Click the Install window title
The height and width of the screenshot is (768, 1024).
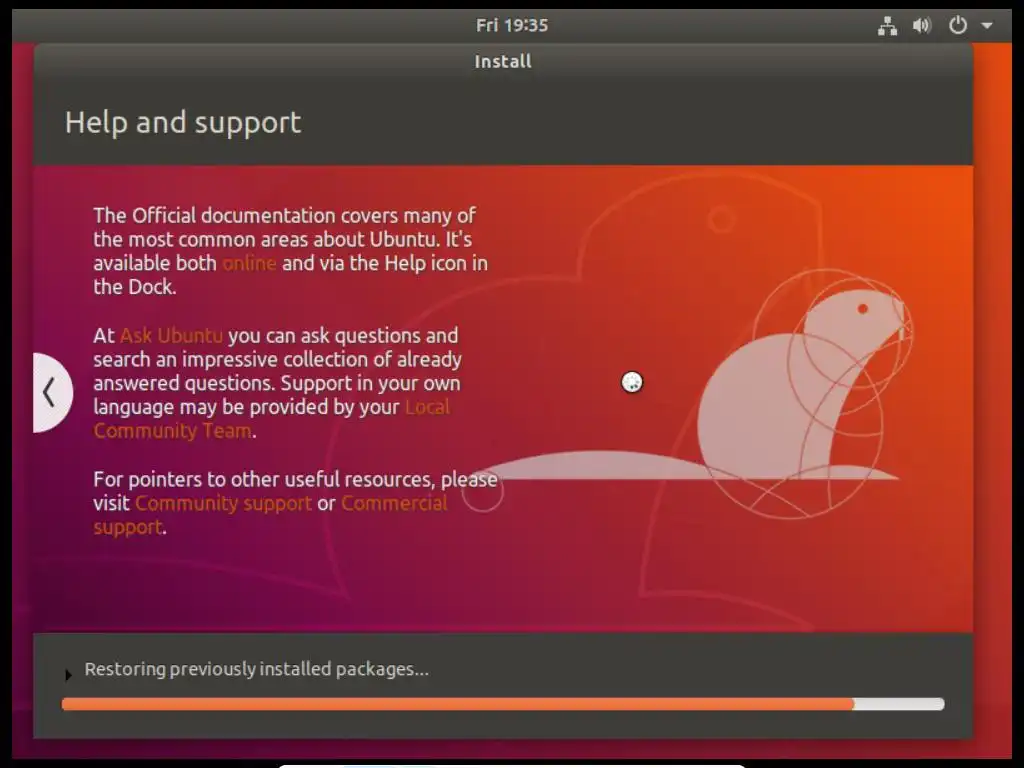(x=503, y=61)
